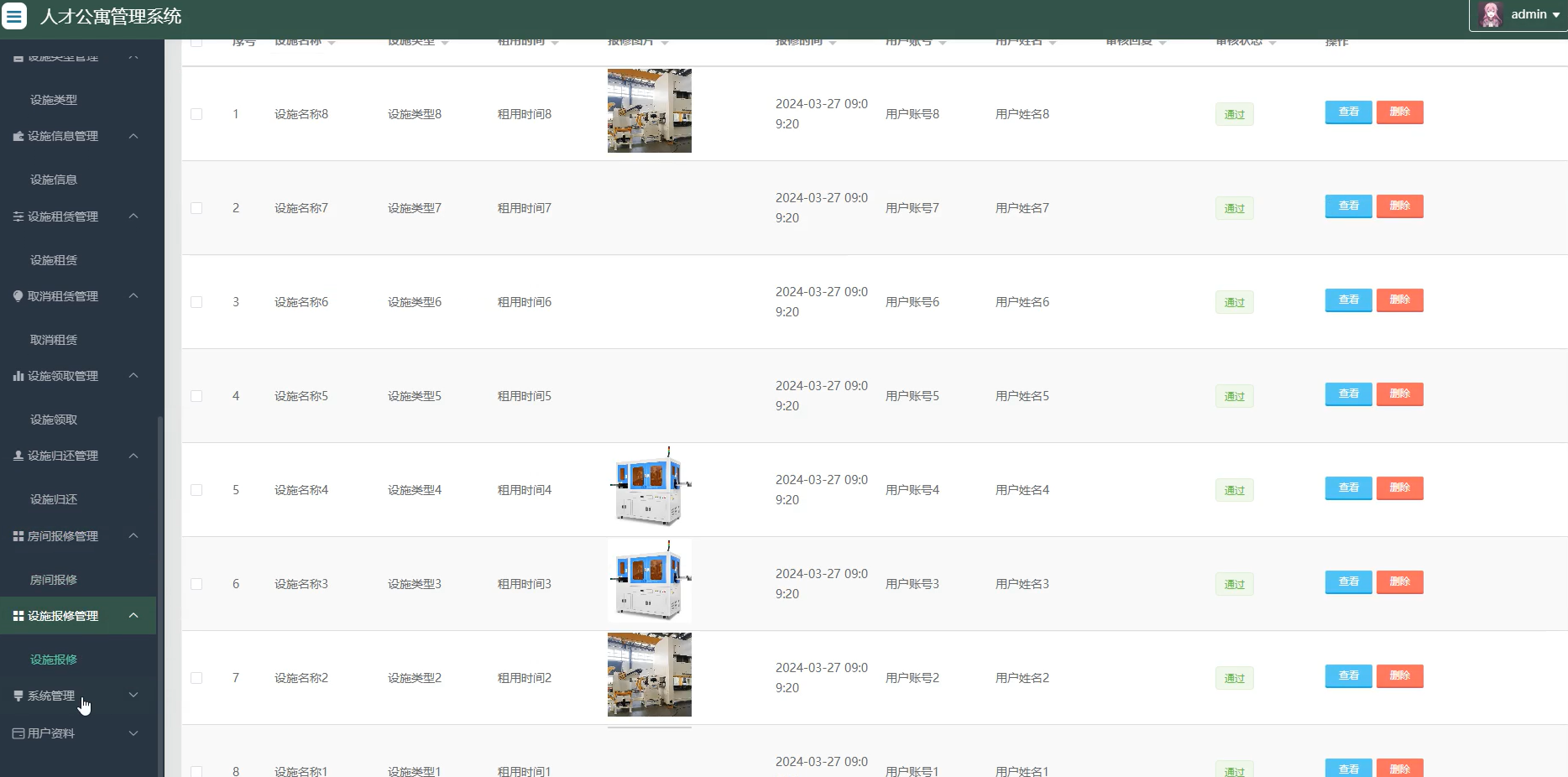Open the 设施类型 submenu item
The height and width of the screenshot is (777, 1568).
pyautogui.click(x=54, y=100)
